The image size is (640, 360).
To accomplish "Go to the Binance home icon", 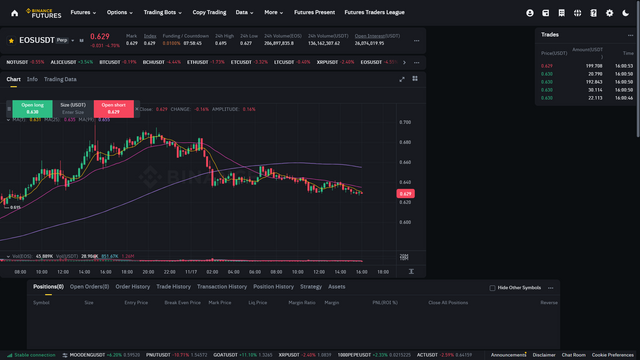I will click(15, 13).
